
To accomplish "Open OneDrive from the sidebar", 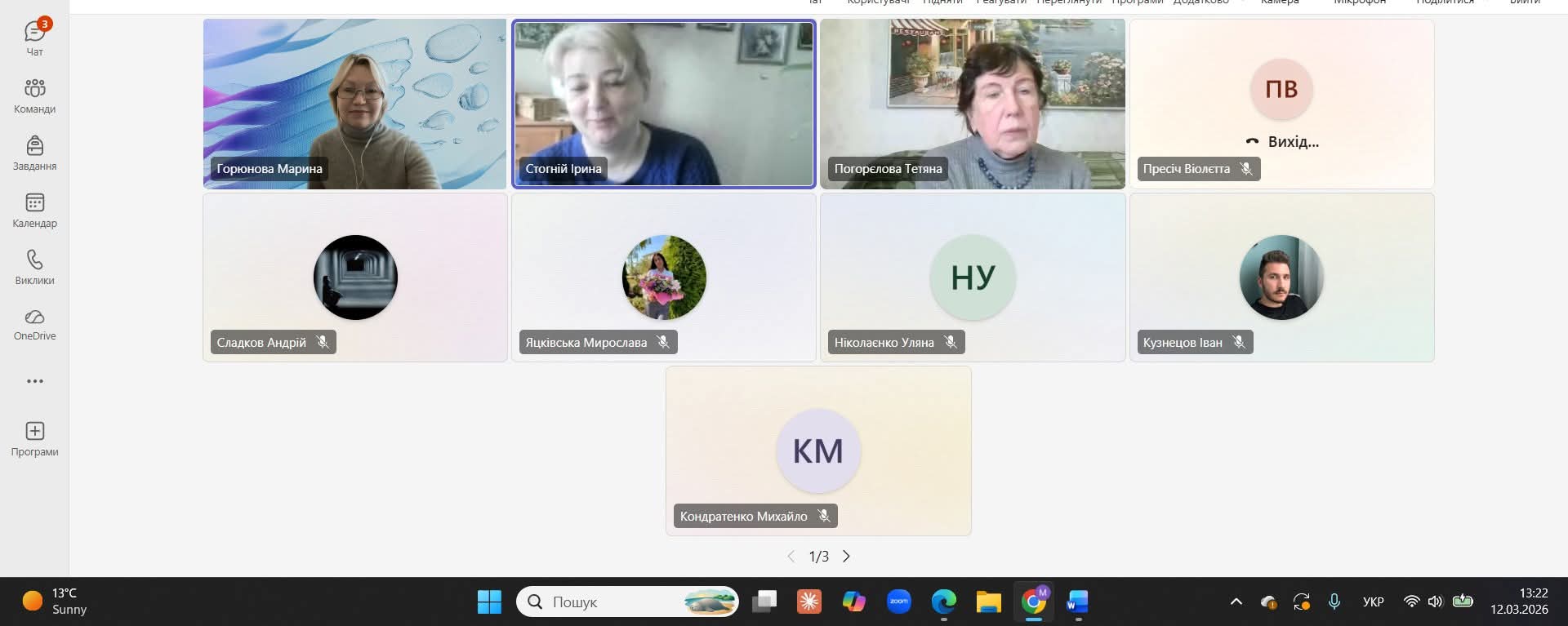I will click(34, 324).
